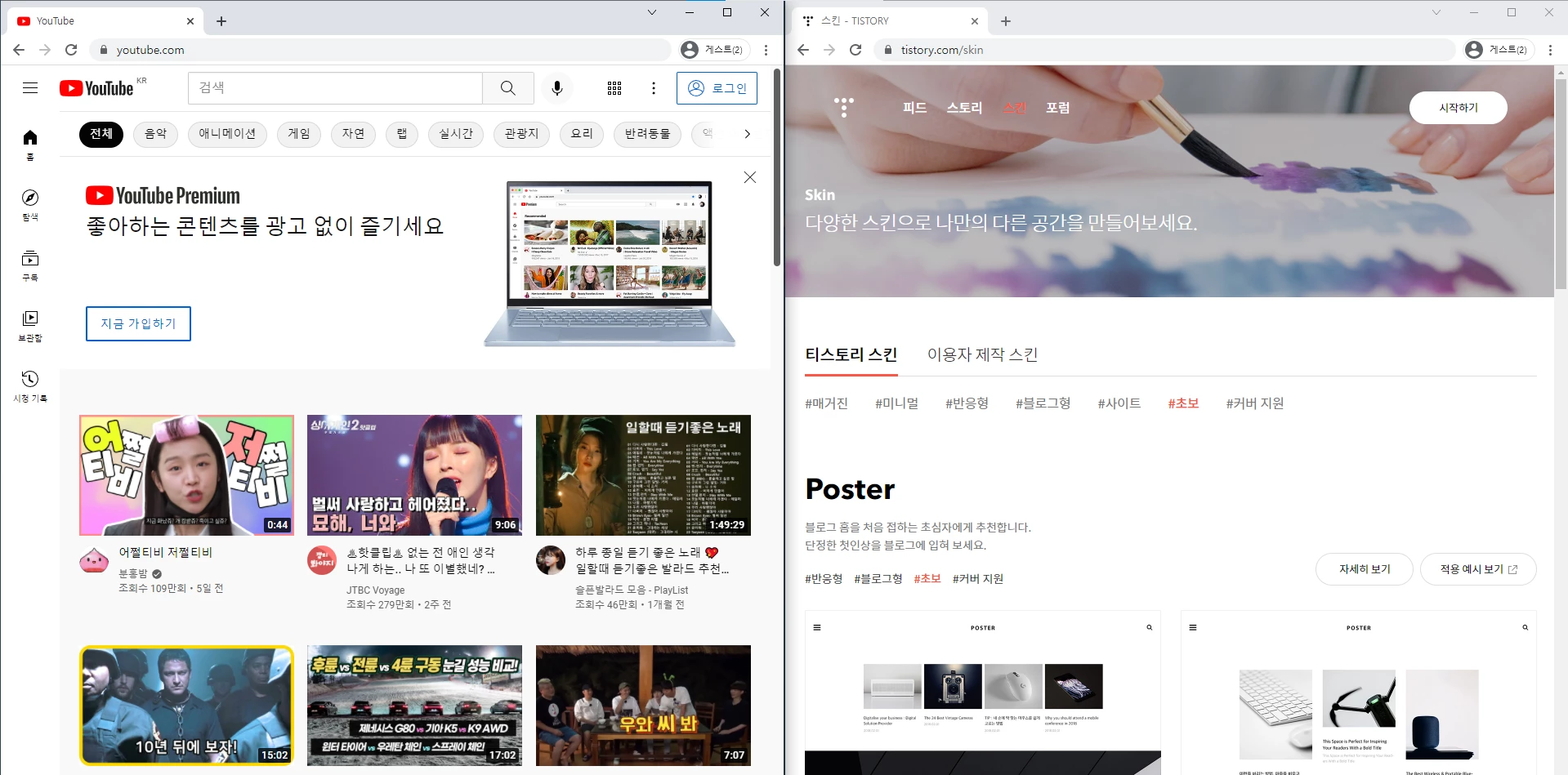Open 피드 in the Tistory navigation

pyautogui.click(x=914, y=108)
